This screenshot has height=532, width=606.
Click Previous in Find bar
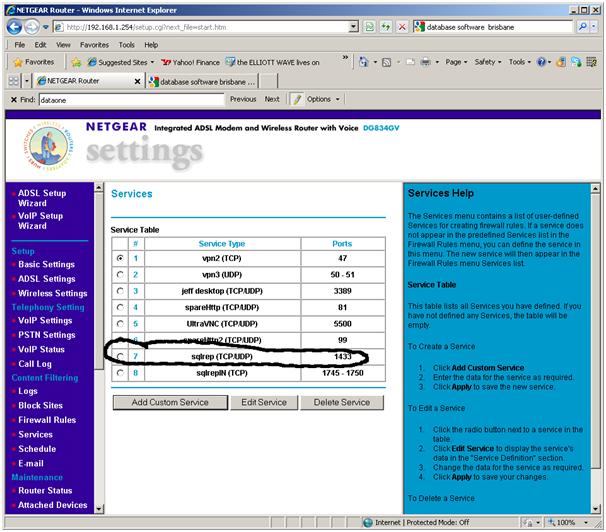coord(243,99)
